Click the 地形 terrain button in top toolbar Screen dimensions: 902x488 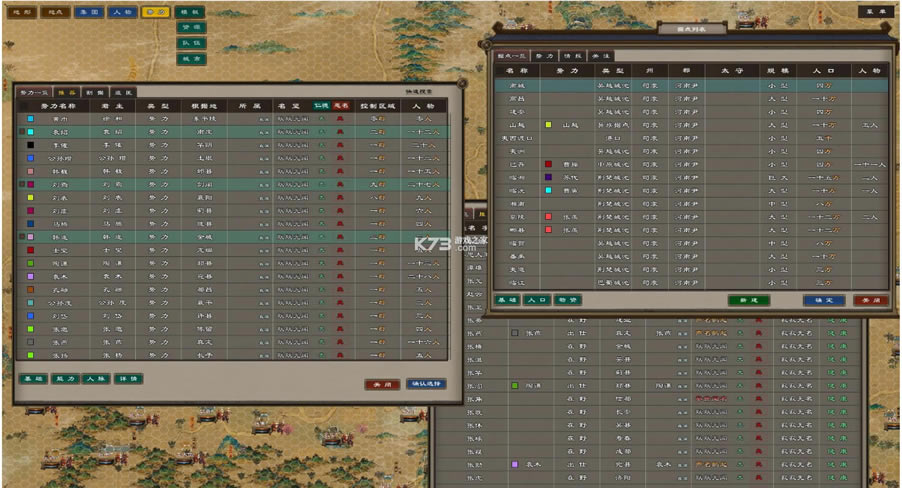pyautogui.click(x=21, y=13)
